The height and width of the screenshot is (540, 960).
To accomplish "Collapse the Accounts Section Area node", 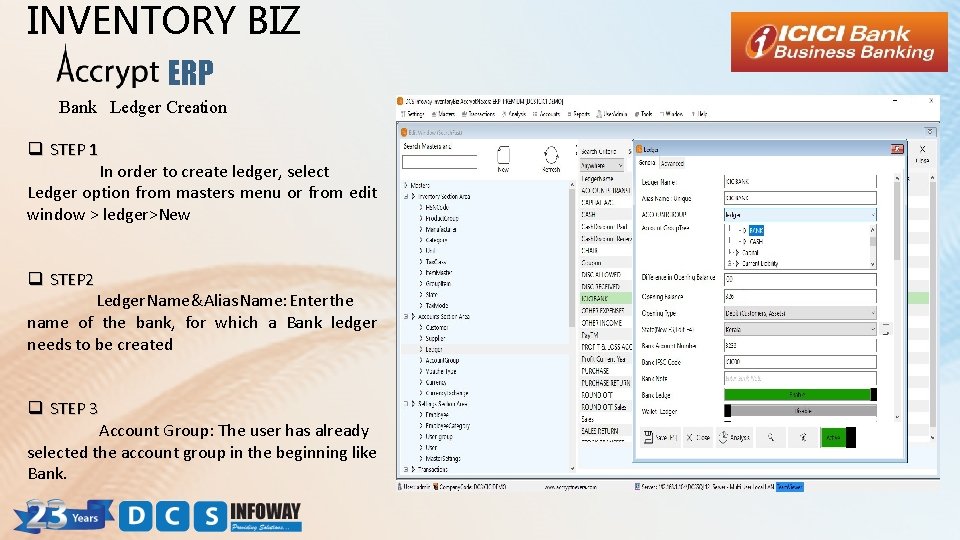I will pos(406,317).
